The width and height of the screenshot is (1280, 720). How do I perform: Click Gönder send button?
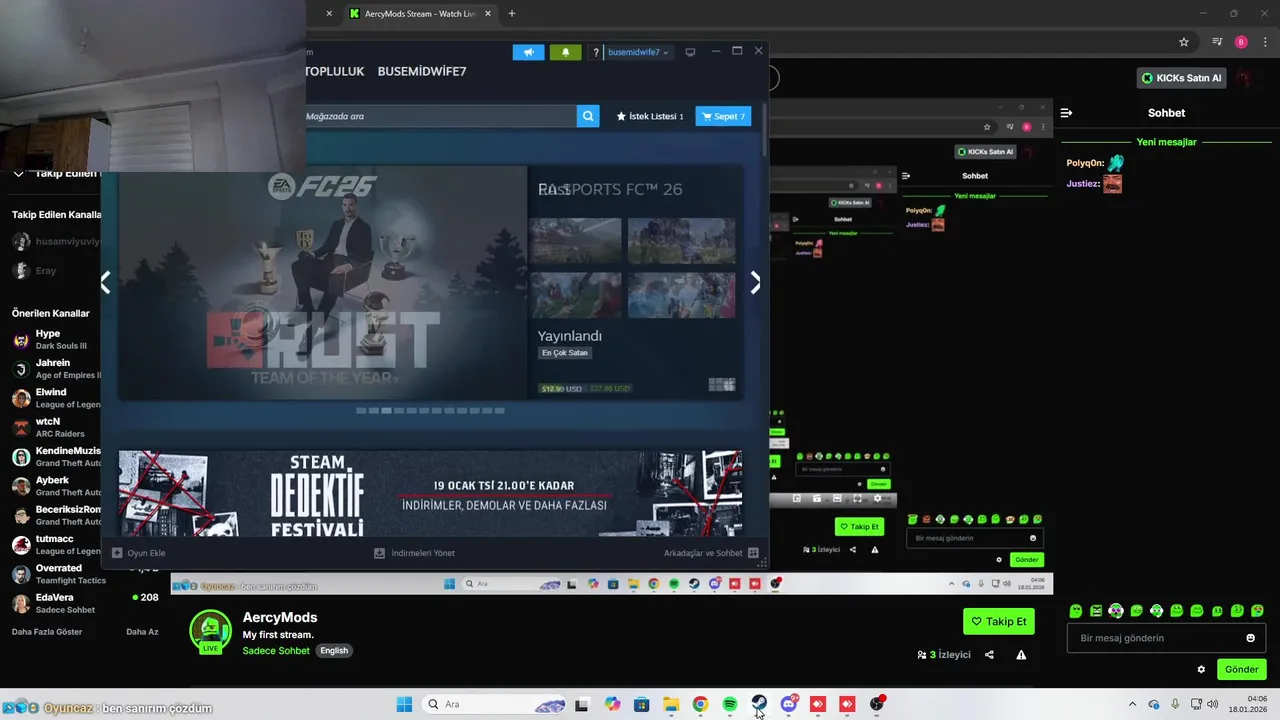point(1241,670)
